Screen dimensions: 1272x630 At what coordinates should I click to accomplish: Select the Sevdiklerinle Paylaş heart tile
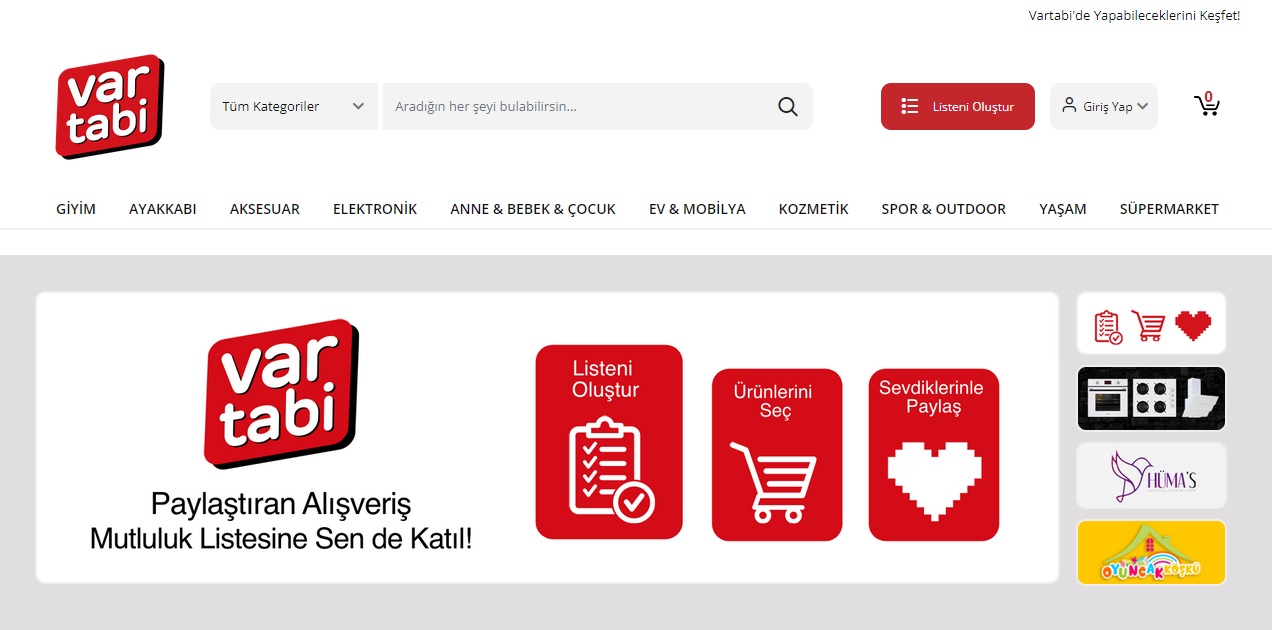[x=933, y=455]
